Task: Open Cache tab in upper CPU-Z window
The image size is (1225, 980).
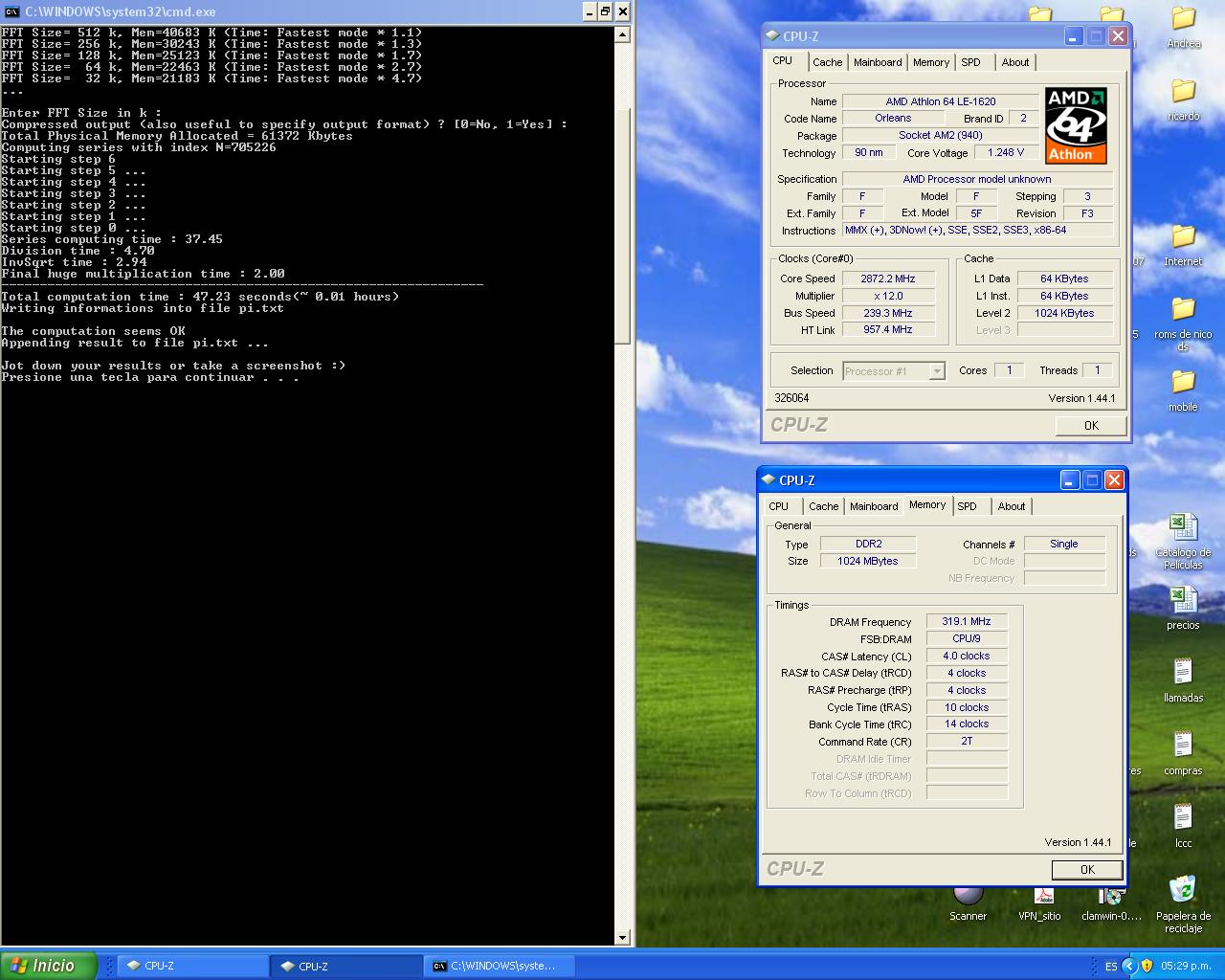Action: [828, 62]
